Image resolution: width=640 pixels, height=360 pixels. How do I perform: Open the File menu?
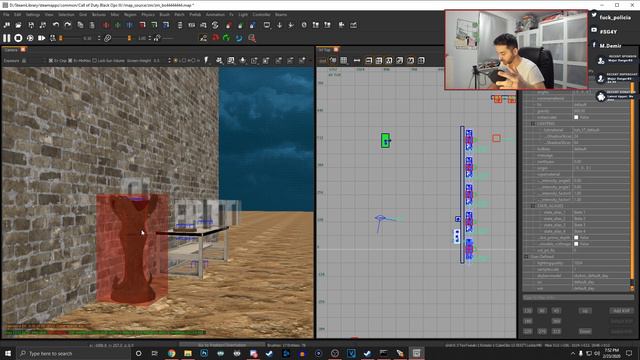[6, 15]
